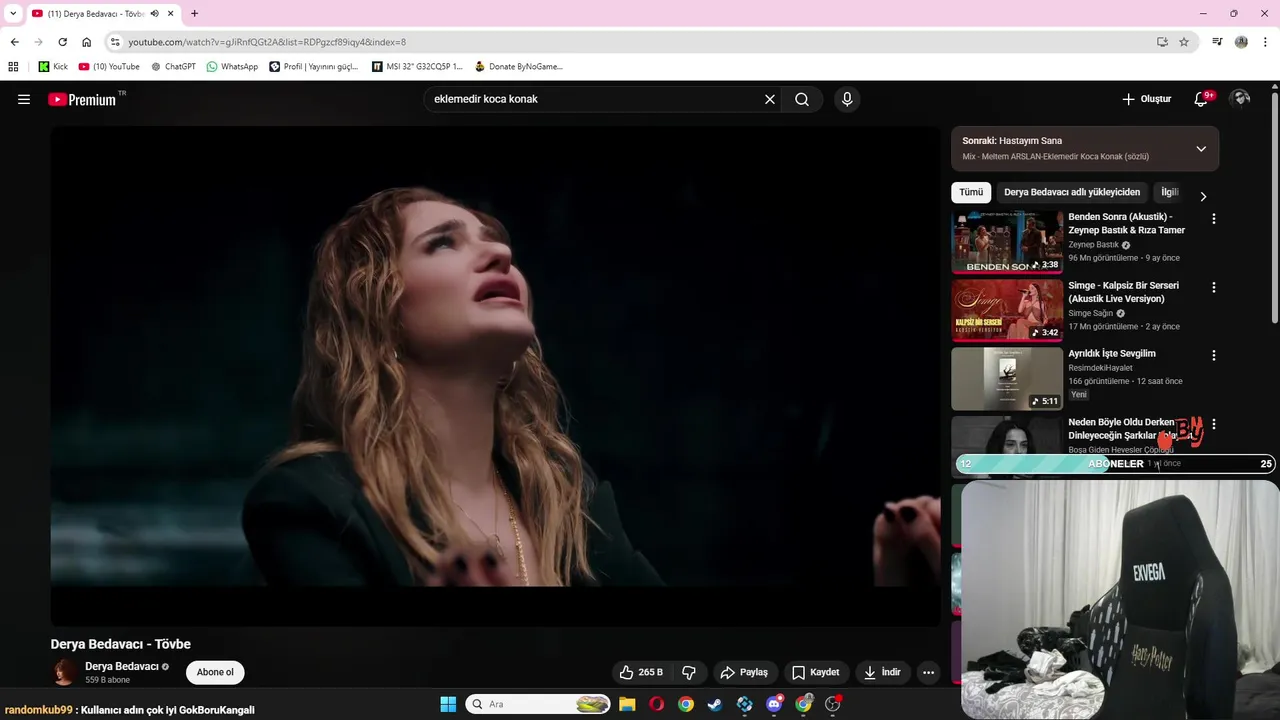Share the video via Paylaş

click(744, 672)
